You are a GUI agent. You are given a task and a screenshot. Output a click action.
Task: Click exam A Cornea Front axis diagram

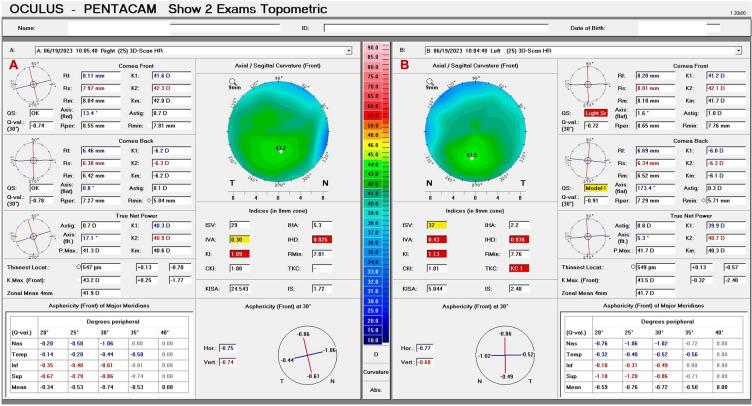tap(33, 84)
